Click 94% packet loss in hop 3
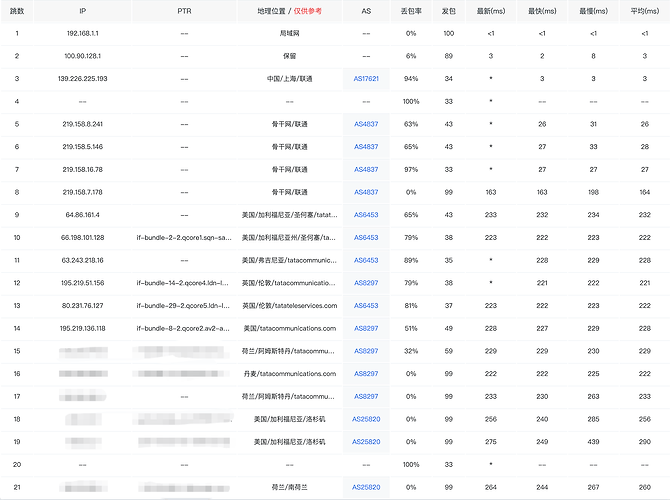Screen dimensions: 670x500 coord(411,79)
